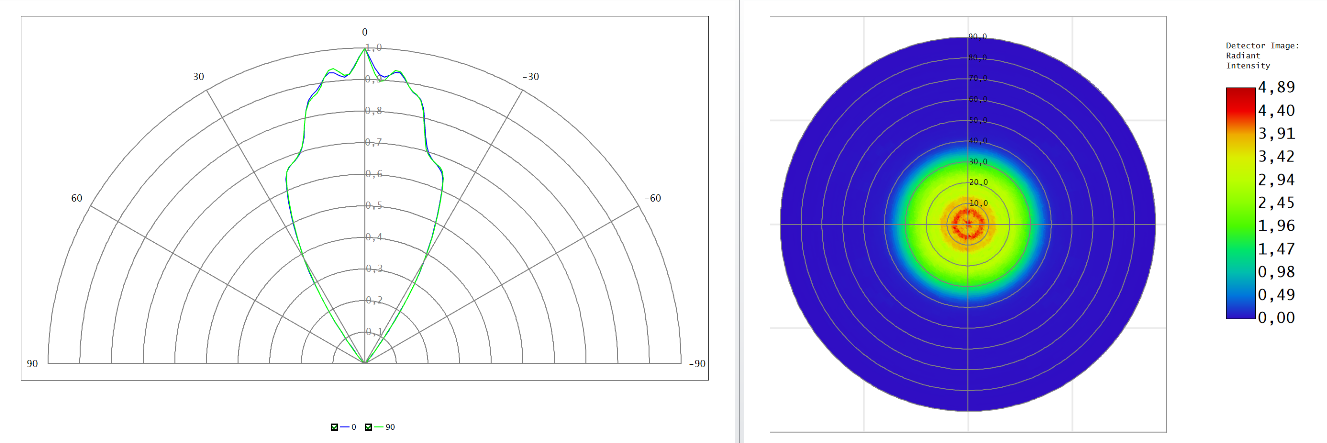
Task: Click the red hotspot at detector image center
Action: pos(969,224)
